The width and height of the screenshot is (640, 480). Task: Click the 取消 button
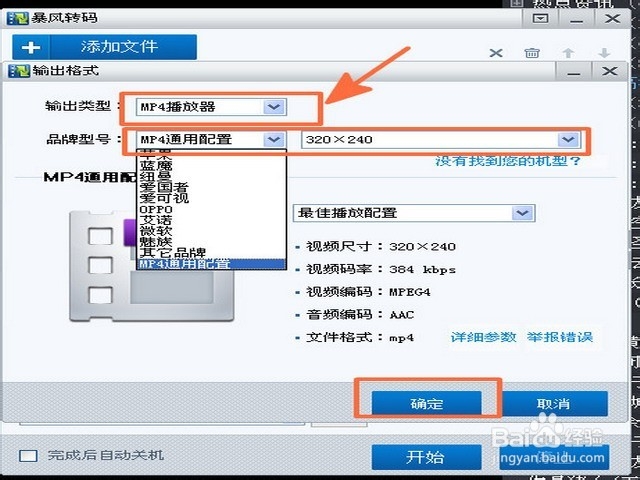point(554,404)
